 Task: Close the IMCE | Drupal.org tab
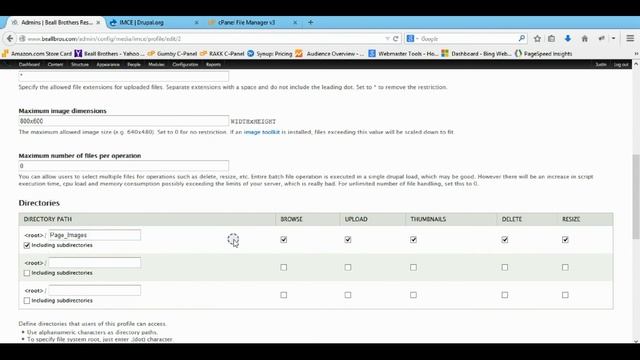[x=196, y=22]
